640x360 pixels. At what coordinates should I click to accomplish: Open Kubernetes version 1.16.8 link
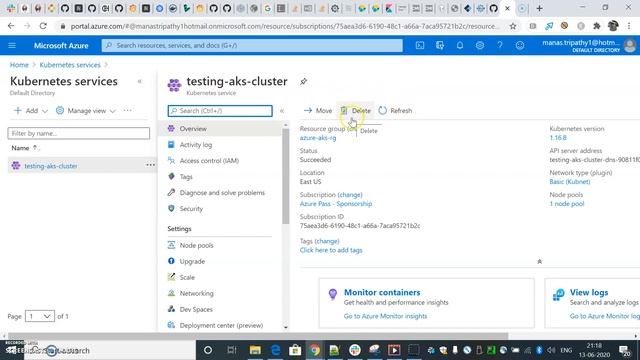pyautogui.click(x=558, y=138)
